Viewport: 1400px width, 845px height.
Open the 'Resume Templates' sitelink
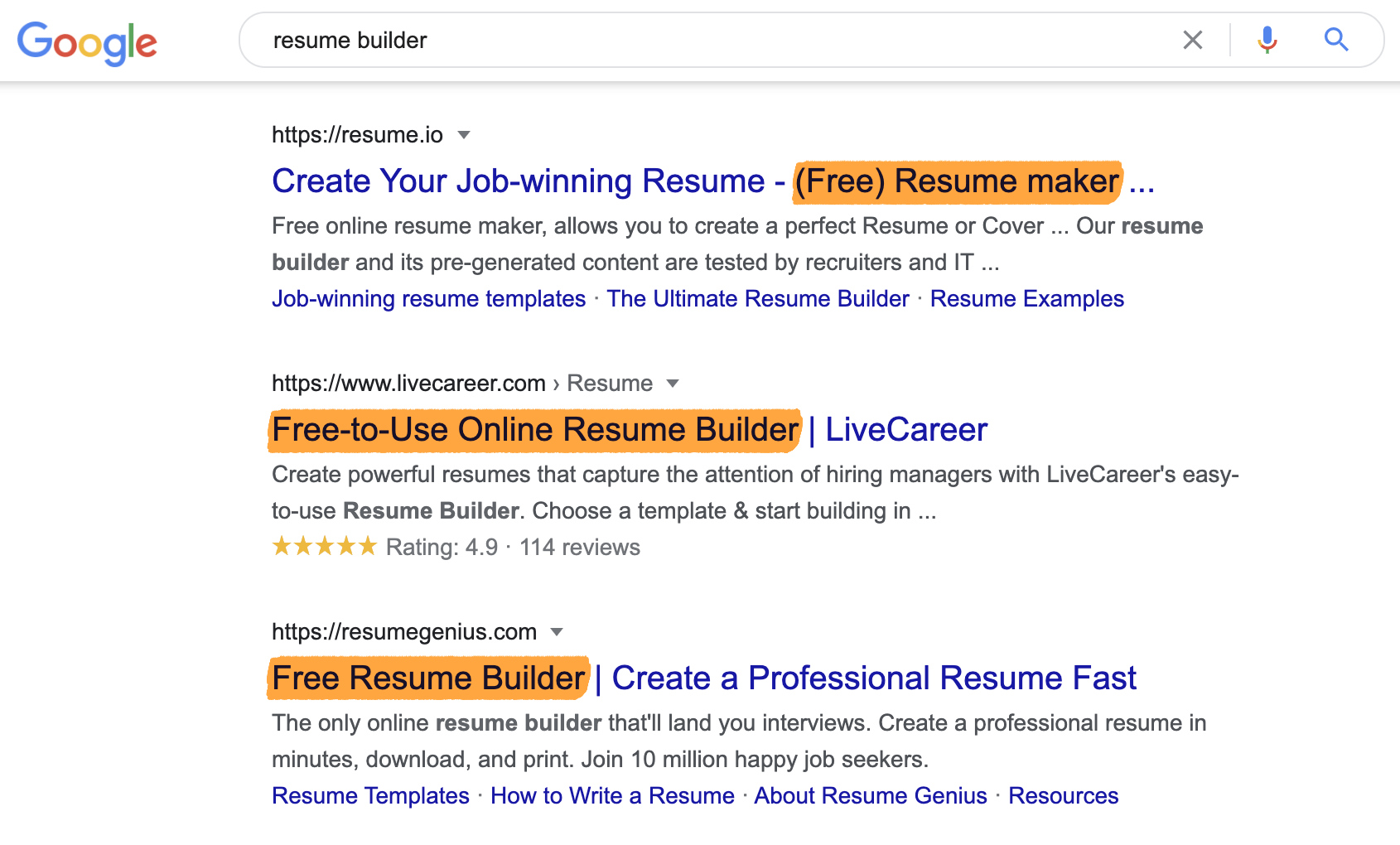coord(370,796)
